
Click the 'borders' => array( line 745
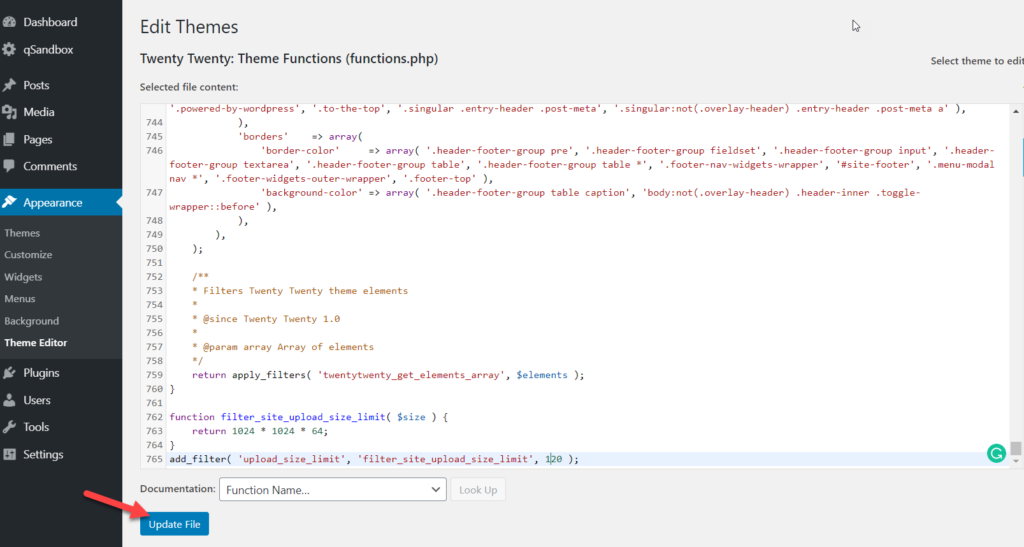click(300, 136)
